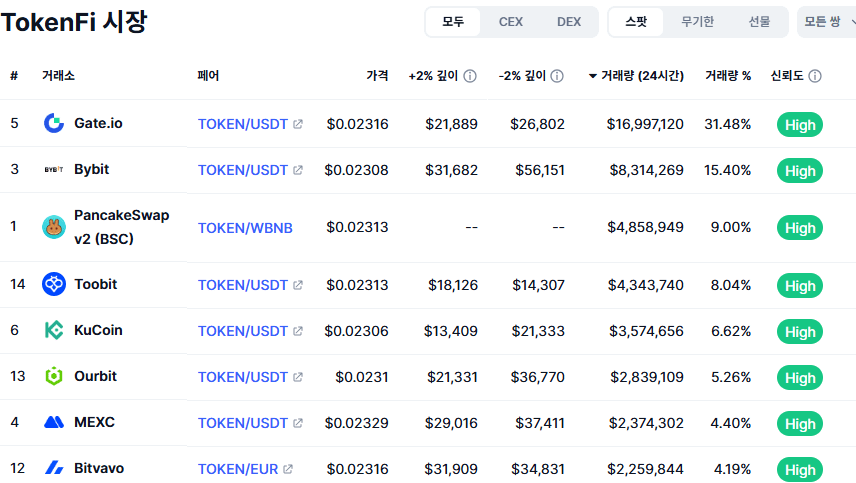
Task: Click High trust badge in Bitvavo row
Action: (x=800, y=469)
